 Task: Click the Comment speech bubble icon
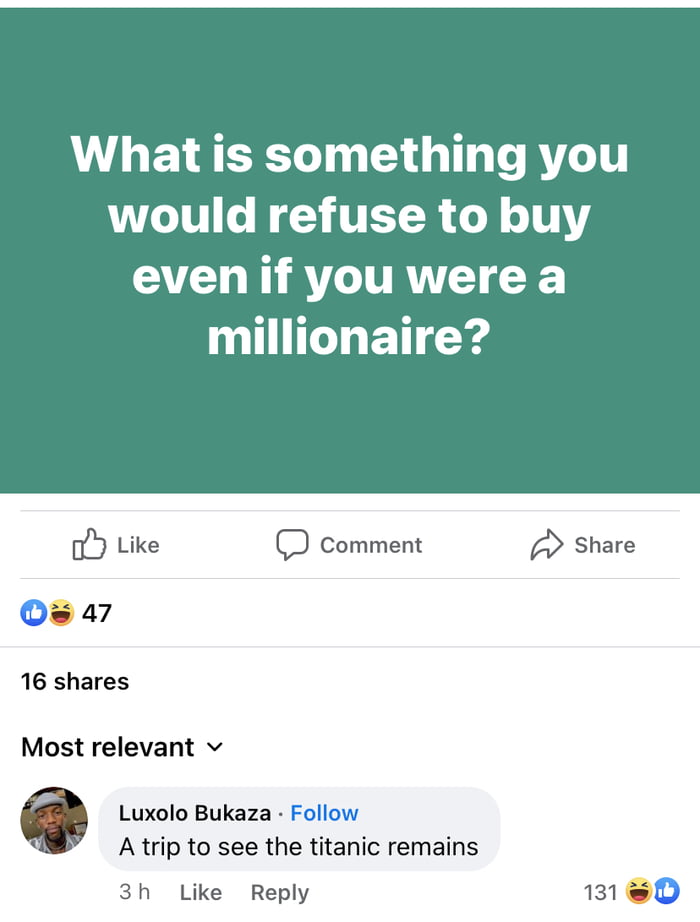[x=291, y=545]
